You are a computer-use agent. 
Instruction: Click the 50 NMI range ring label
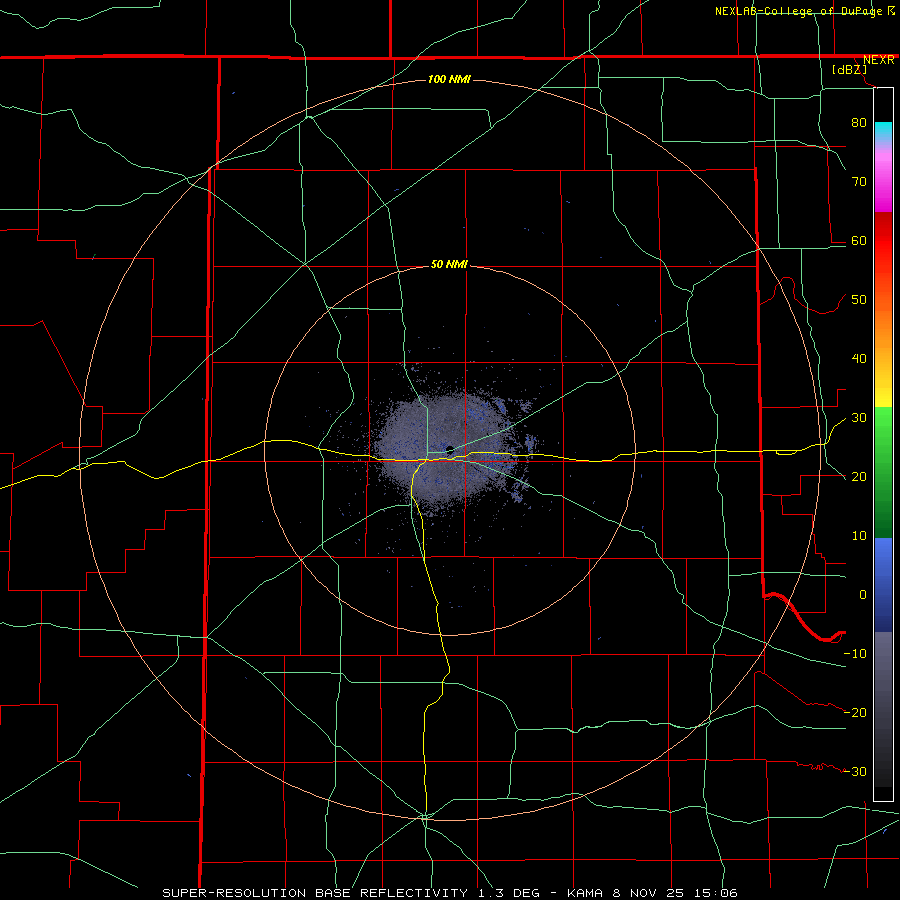point(449,265)
